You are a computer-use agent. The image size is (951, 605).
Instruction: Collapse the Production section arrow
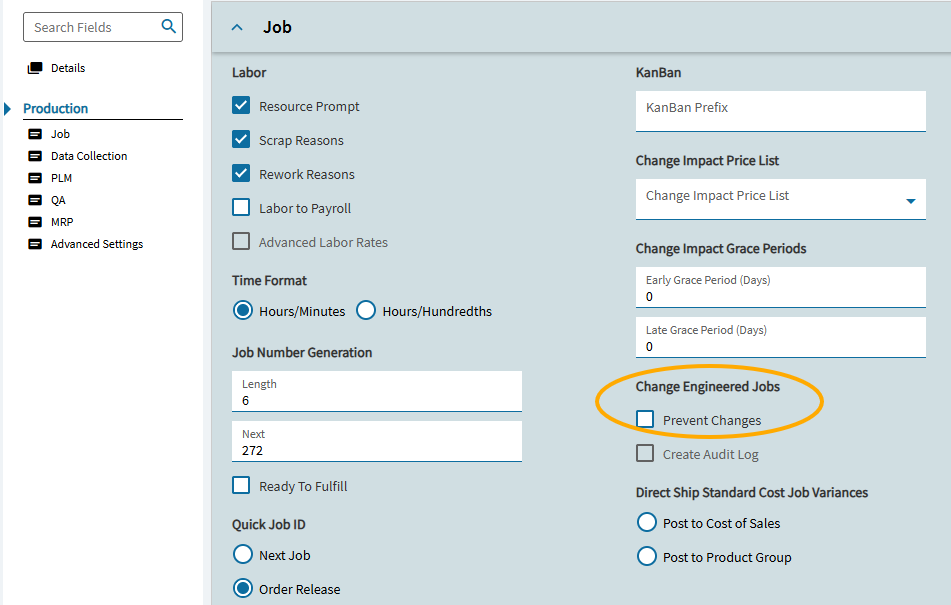point(8,109)
